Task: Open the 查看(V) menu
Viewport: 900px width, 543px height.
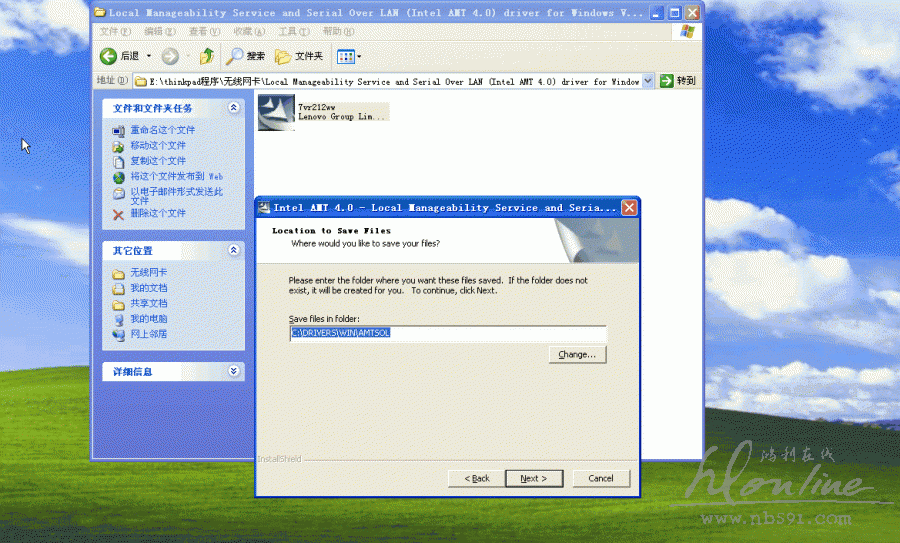Action: (x=204, y=32)
